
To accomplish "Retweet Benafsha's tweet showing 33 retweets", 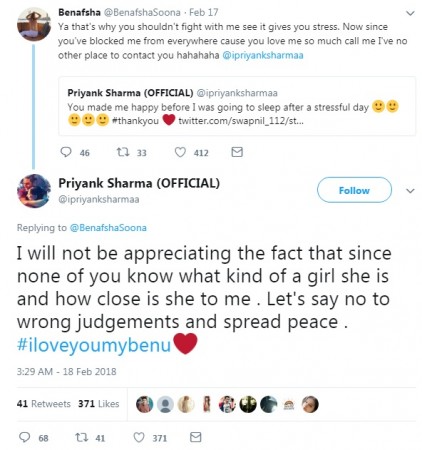I will (x=122, y=152).
